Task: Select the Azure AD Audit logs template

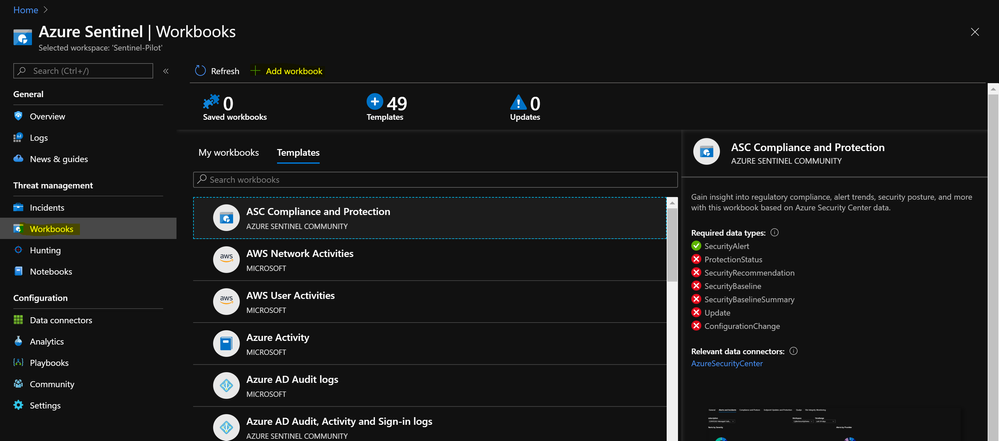Action: point(430,386)
